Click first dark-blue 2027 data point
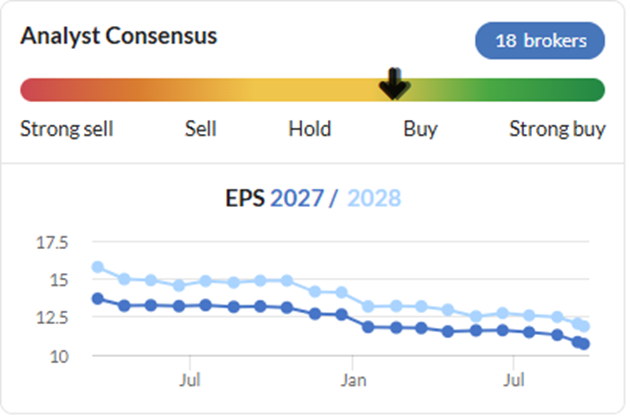 pos(98,298)
